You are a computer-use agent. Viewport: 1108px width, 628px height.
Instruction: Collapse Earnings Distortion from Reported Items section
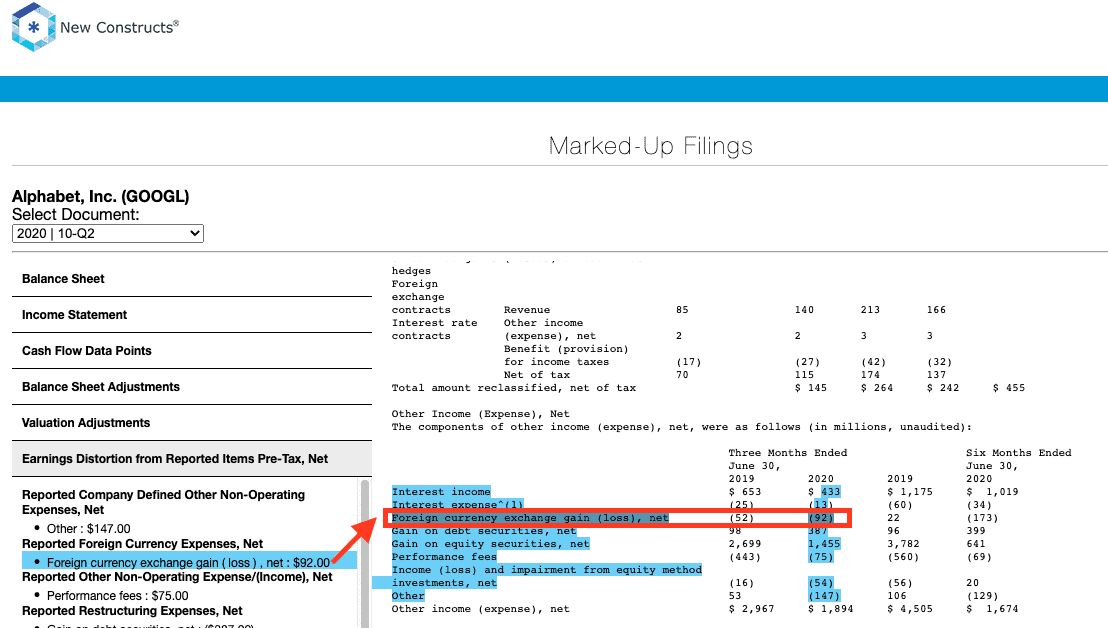(191, 459)
